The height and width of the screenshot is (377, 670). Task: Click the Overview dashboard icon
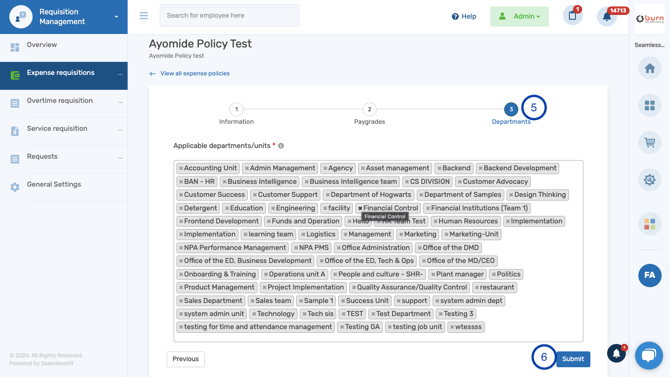15,47
